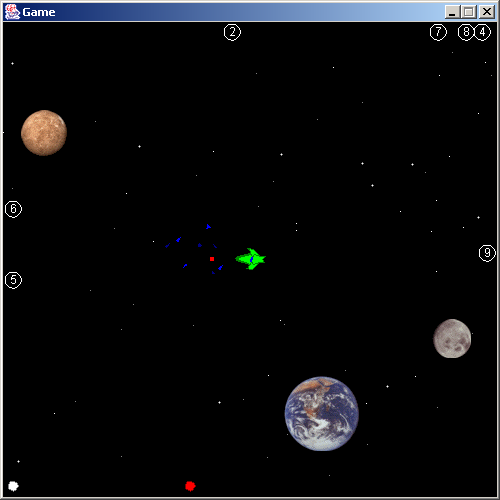Click the circled number 9 marker
This screenshot has height=500, width=500.
487,253
